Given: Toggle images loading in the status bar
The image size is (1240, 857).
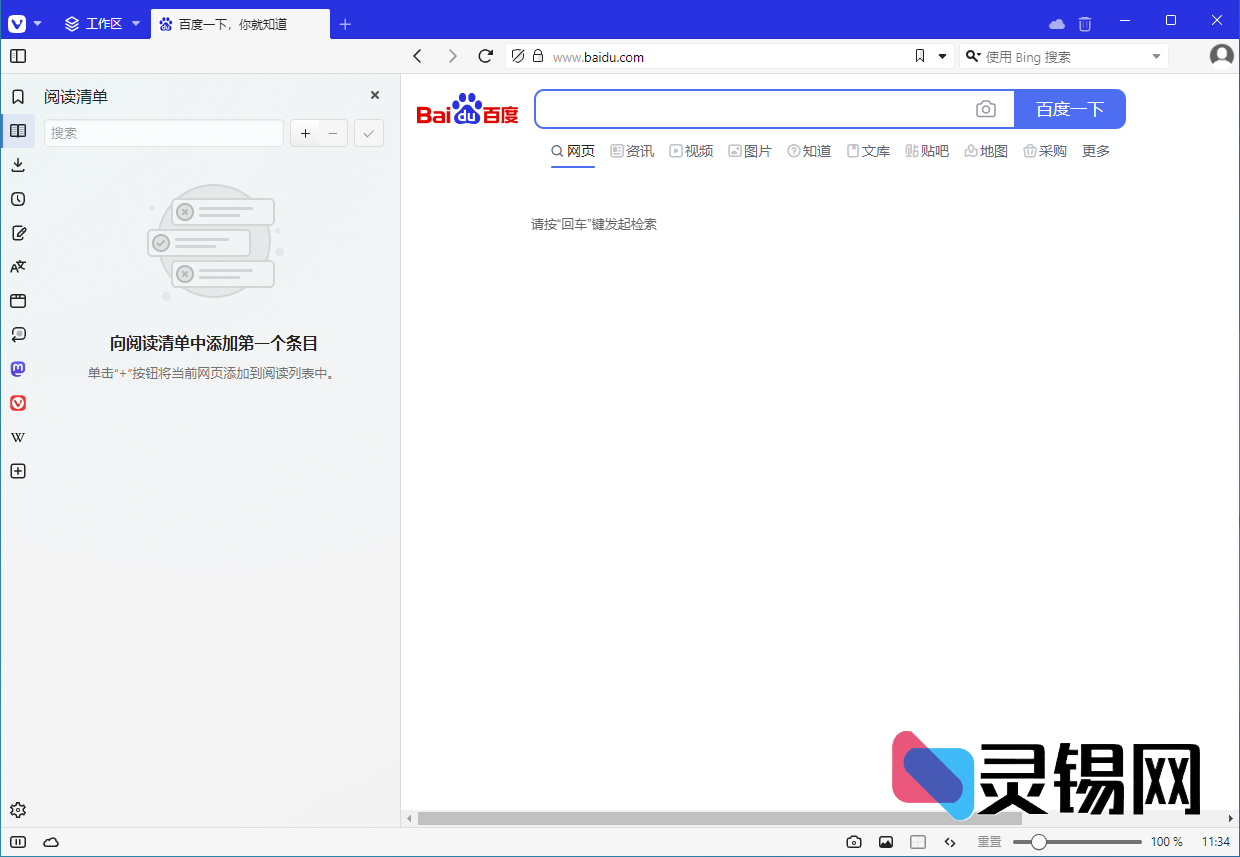Looking at the screenshot, I should click(x=885, y=841).
